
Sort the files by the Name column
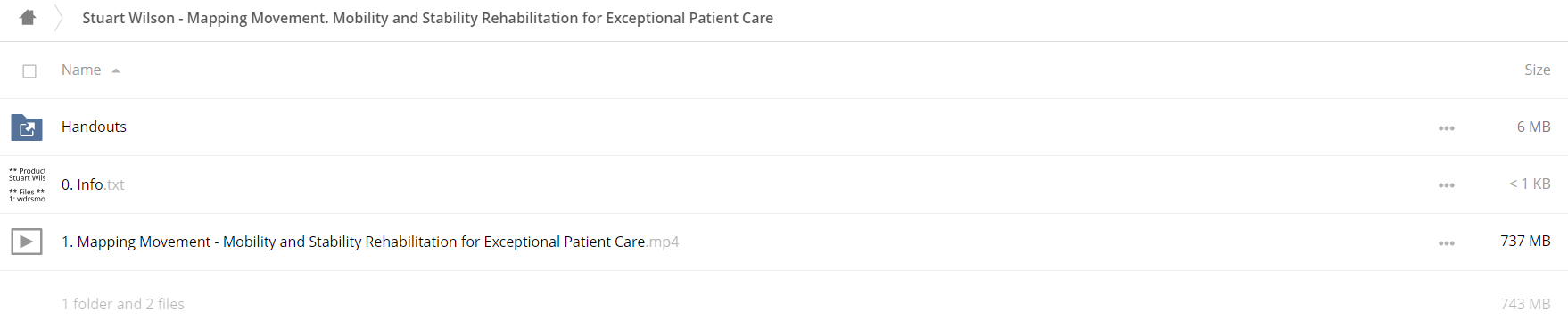81,70
